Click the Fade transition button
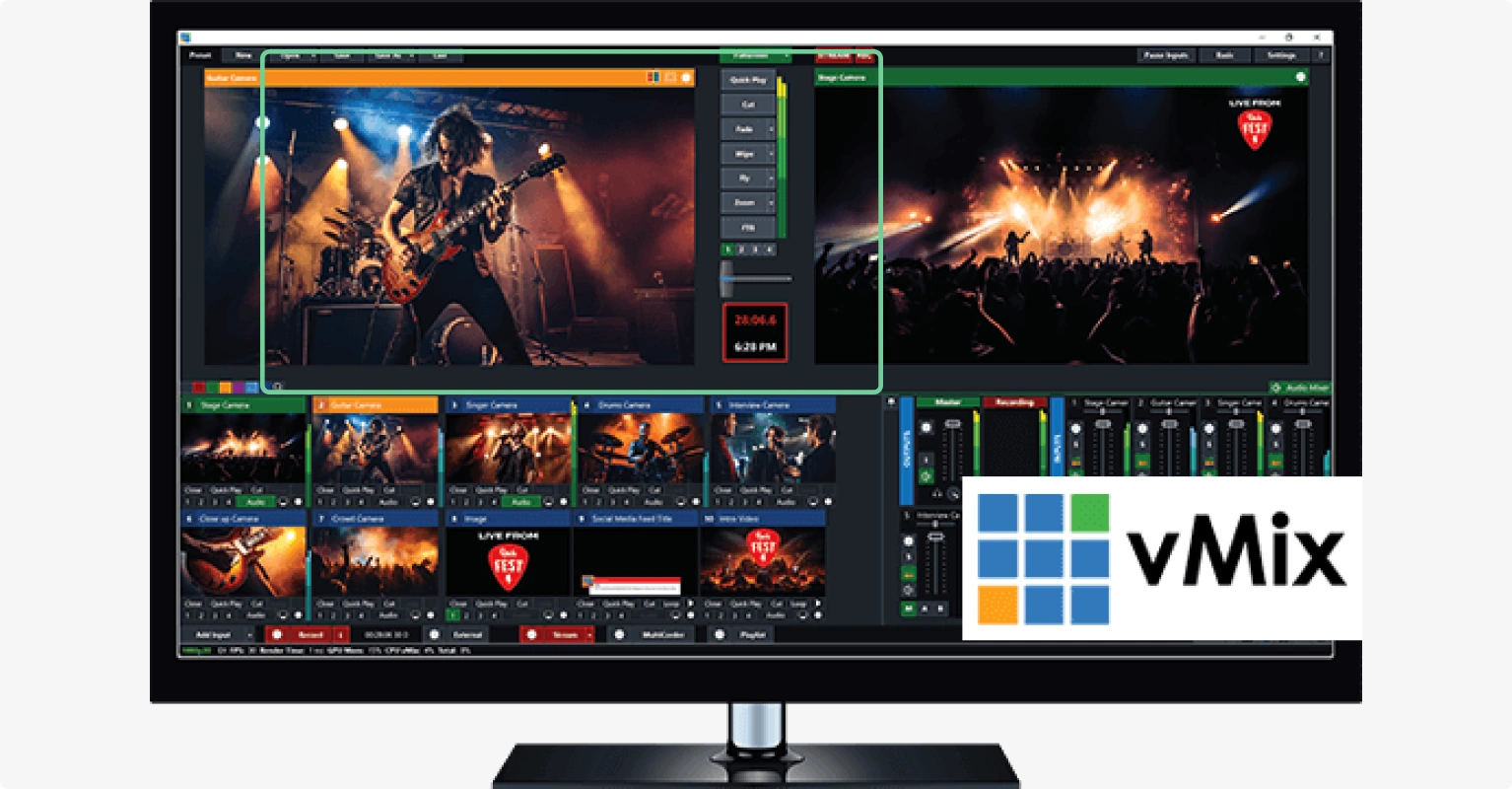The image size is (1512, 789). [x=743, y=129]
